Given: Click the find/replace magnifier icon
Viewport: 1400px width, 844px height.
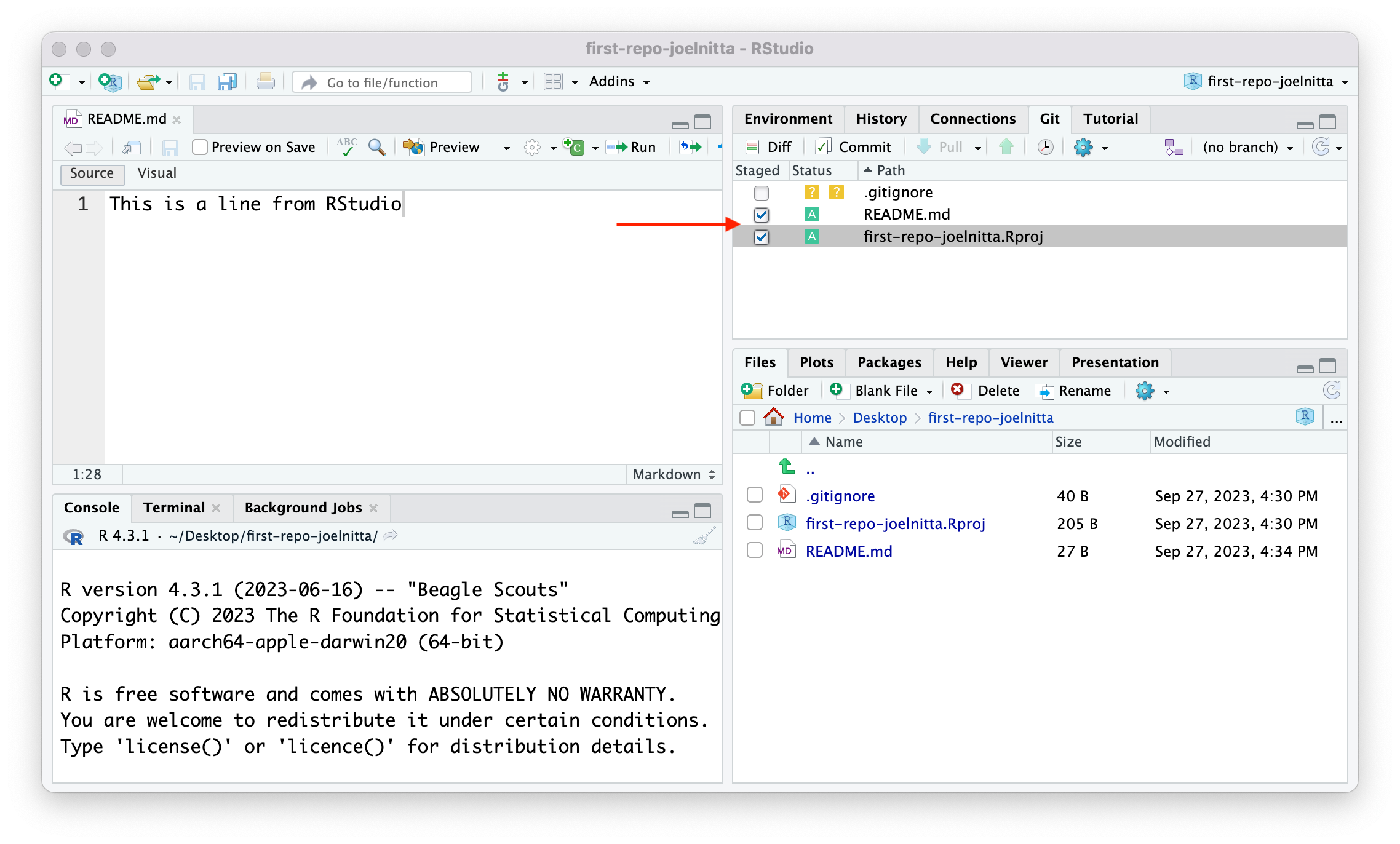Looking at the screenshot, I should [x=376, y=147].
